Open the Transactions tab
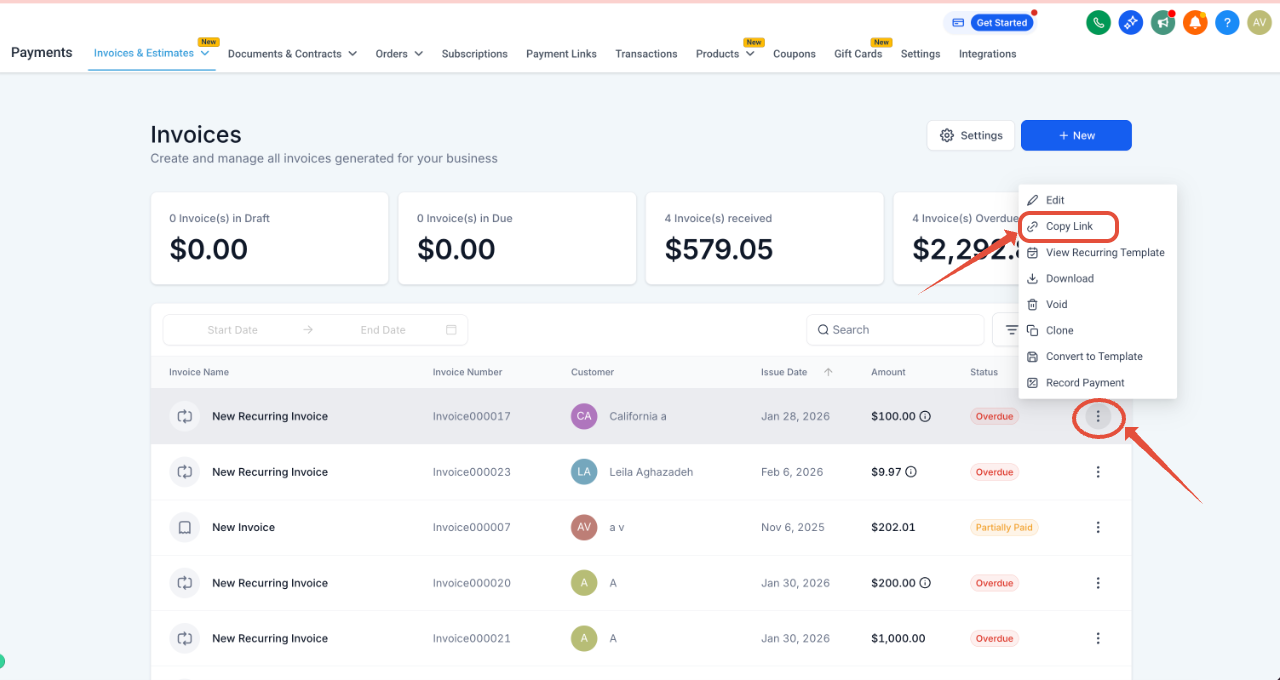This screenshot has height=680, width=1280. coord(646,54)
